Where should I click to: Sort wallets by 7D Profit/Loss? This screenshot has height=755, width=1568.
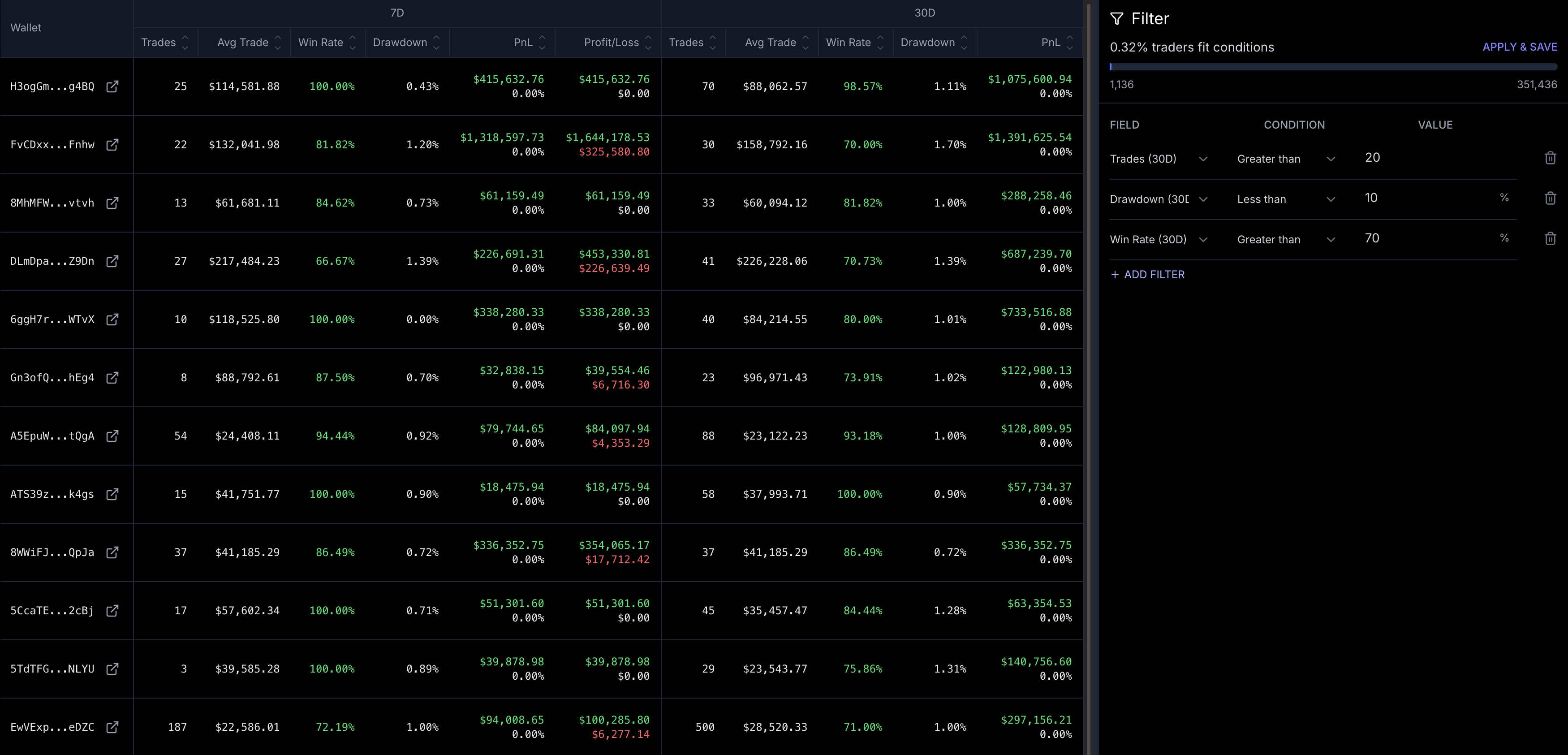pos(649,42)
